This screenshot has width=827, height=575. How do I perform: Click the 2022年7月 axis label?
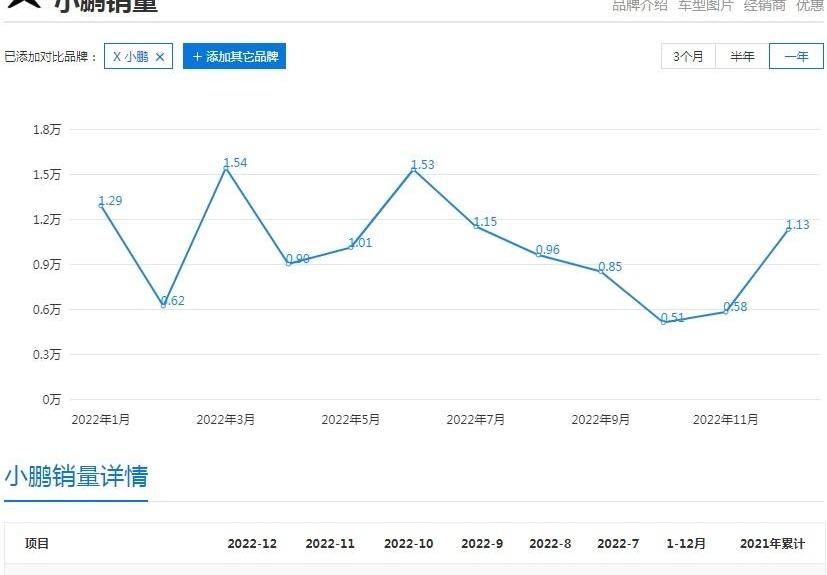click(476, 419)
